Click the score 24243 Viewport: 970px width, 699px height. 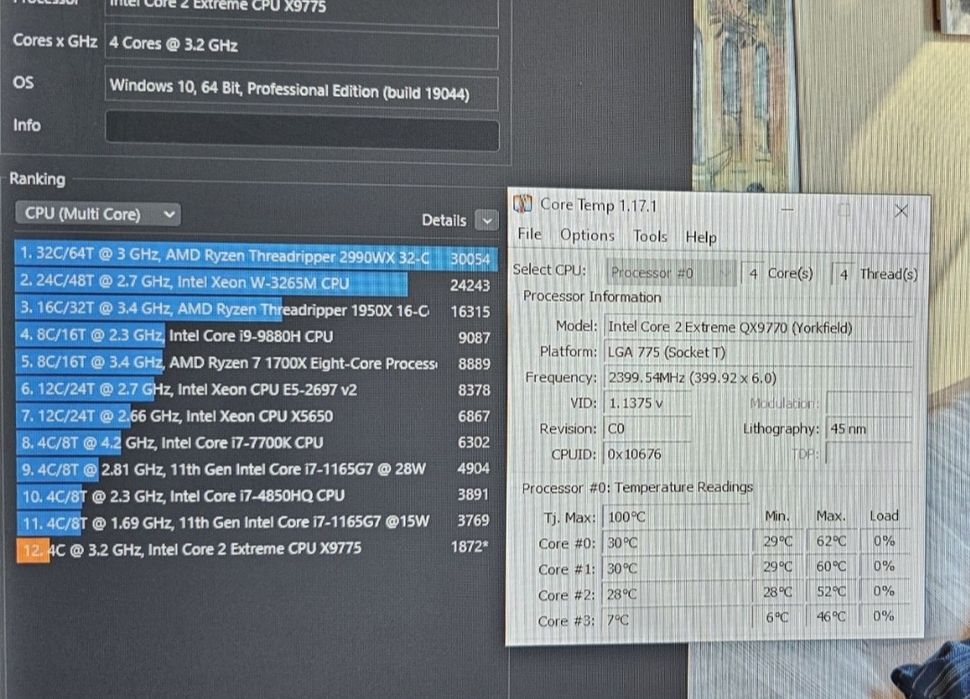pos(470,285)
